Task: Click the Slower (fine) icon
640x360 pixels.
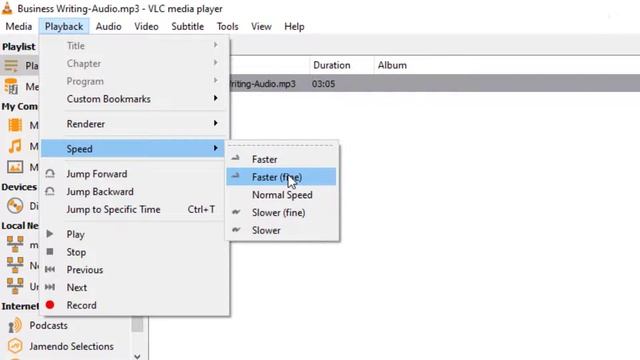Action: point(236,212)
